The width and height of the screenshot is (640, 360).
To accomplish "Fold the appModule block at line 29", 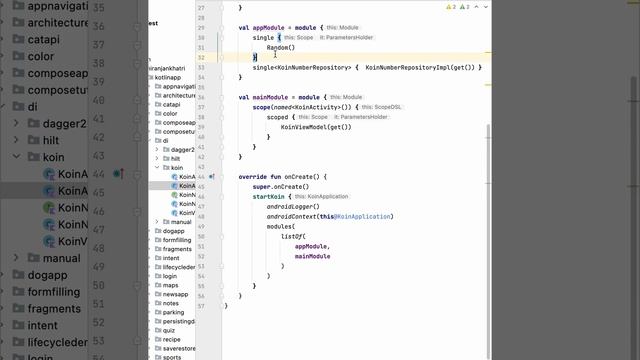I will (221, 28).
